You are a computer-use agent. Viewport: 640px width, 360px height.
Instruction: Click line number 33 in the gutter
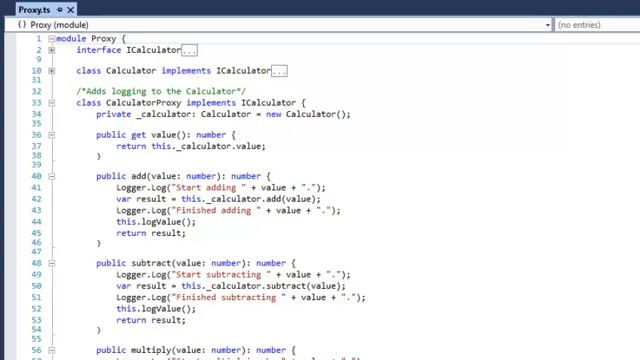[36, 102]
